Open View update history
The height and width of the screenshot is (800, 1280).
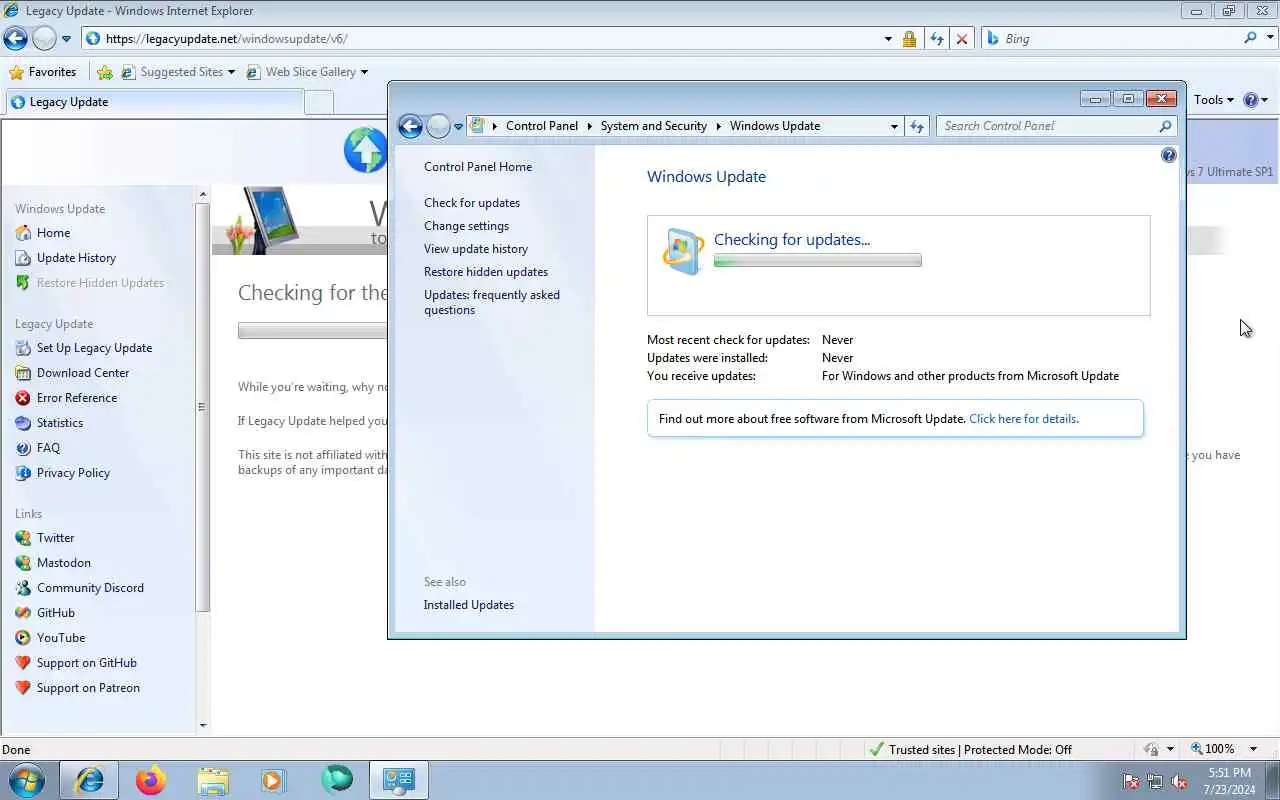click(x=476, y=249)
